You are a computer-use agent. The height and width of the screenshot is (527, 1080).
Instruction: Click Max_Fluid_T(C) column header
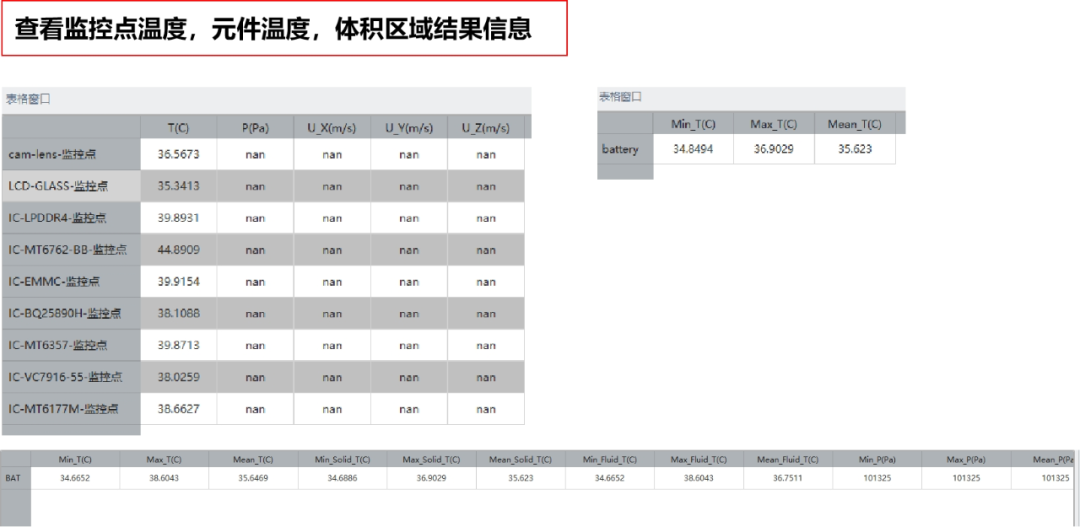[x=698, y=459]
